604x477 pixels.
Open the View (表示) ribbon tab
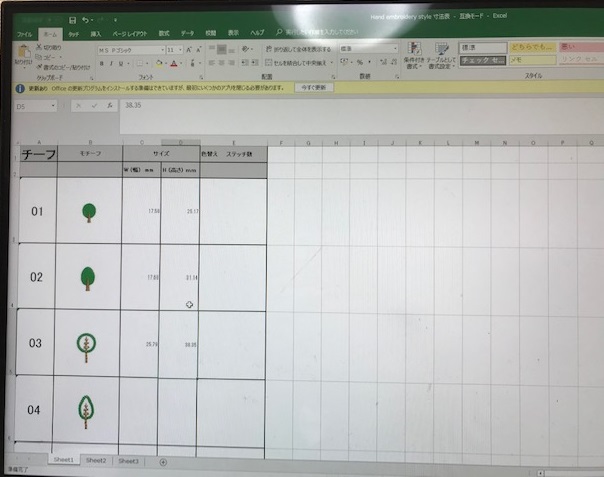point(233,33)
